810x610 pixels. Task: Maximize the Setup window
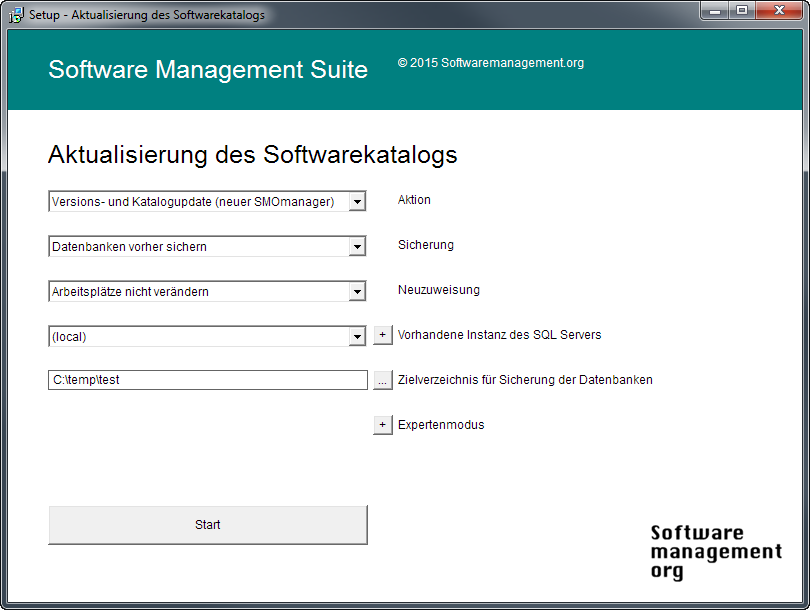pyautogui.click(x=741, y=11)
